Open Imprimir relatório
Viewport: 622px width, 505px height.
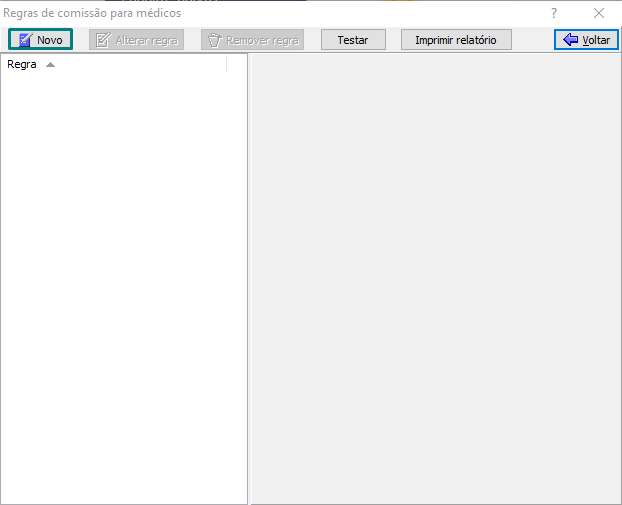456,40
